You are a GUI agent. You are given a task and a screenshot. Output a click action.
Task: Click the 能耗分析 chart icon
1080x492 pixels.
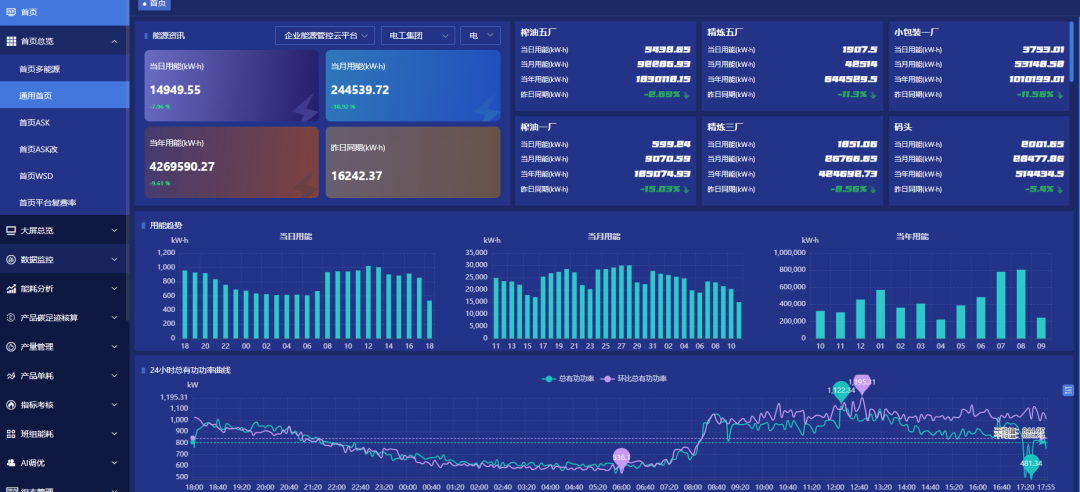(x=11, y=289)
